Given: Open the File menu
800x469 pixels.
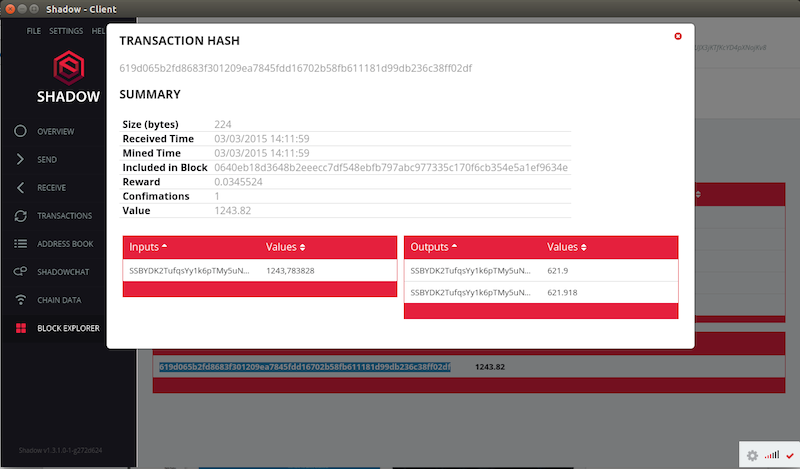Looking at the screenshot, I should pyautogui.click(x=34, y=31).
